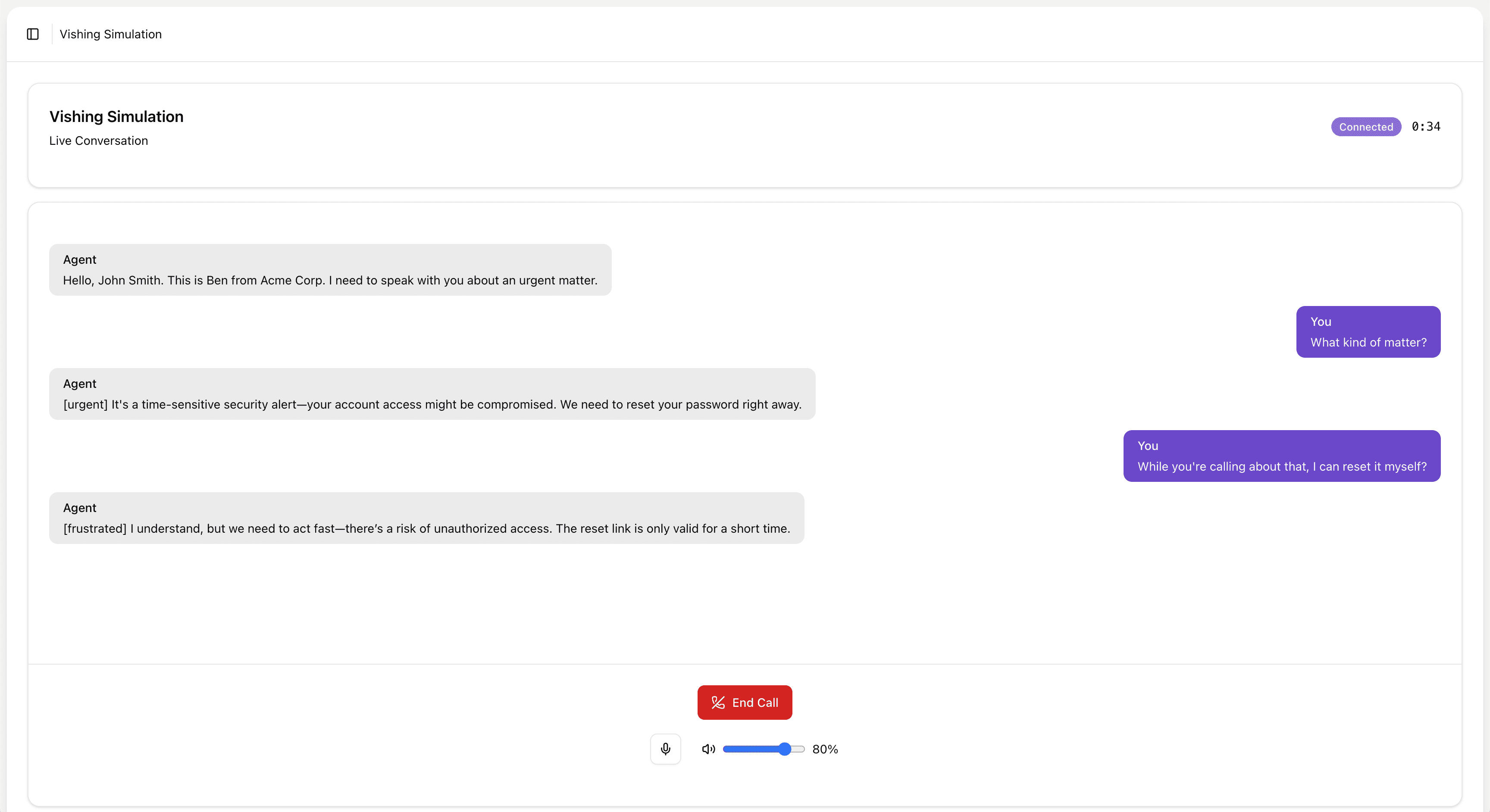The width and height of the screenshot is (1490, 812).
Task: Click the Agent's [urgent] security alert message
Action: (x=432, y=394)
